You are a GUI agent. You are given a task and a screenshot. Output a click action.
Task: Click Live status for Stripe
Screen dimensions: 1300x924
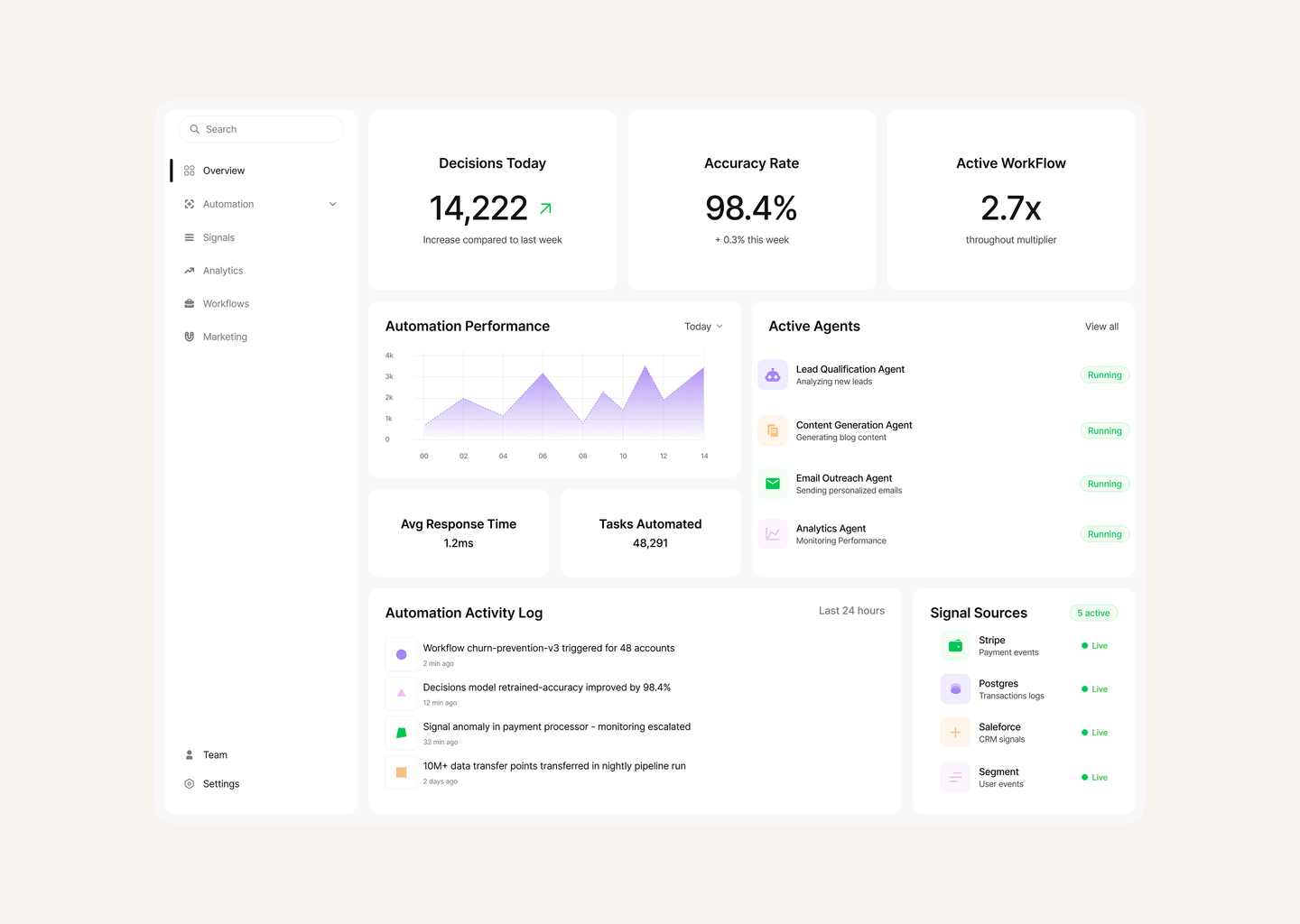click(x=1094, y=646)
